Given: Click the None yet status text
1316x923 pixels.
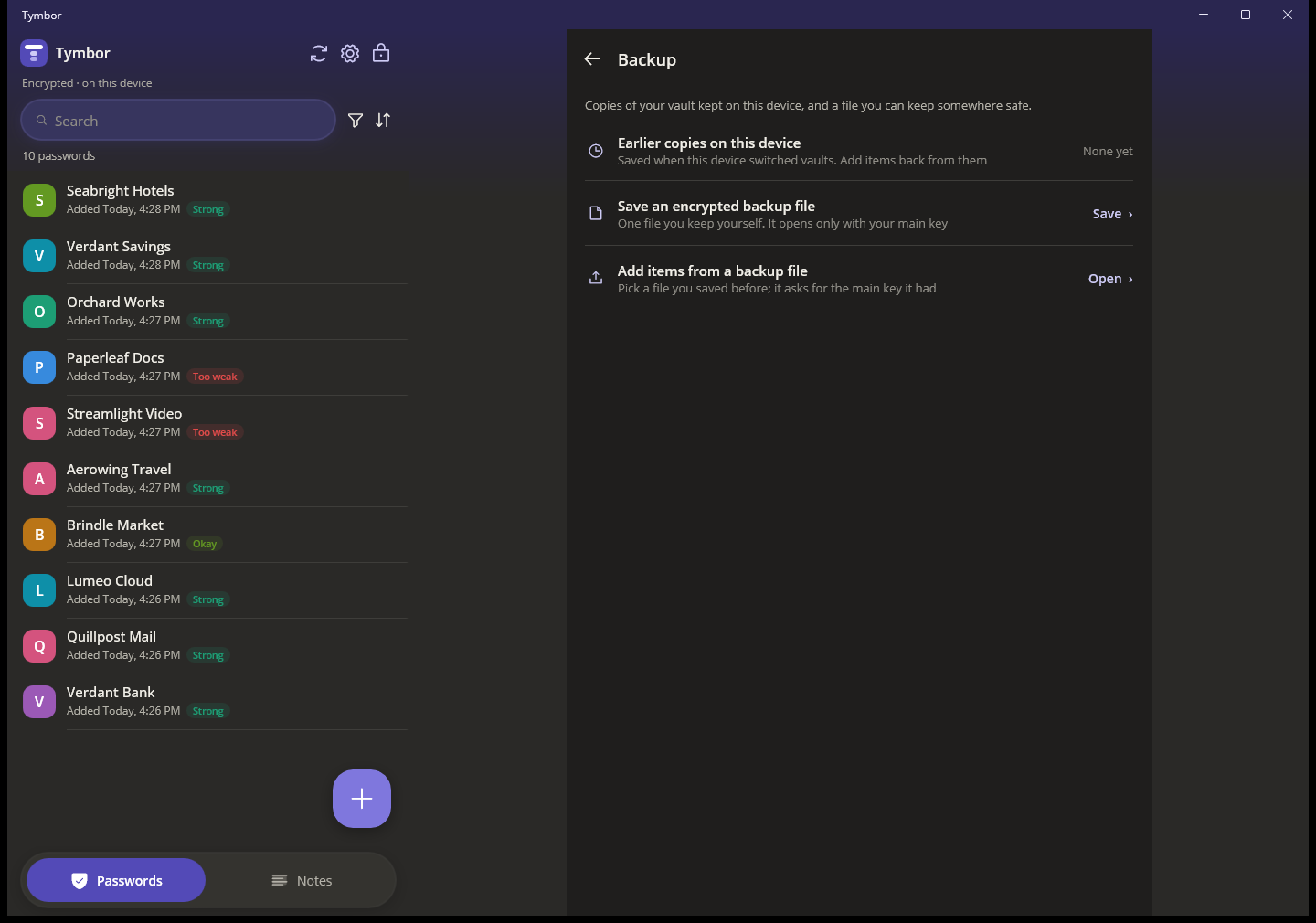Looking at the screenshot, I should coord(1108,152).
